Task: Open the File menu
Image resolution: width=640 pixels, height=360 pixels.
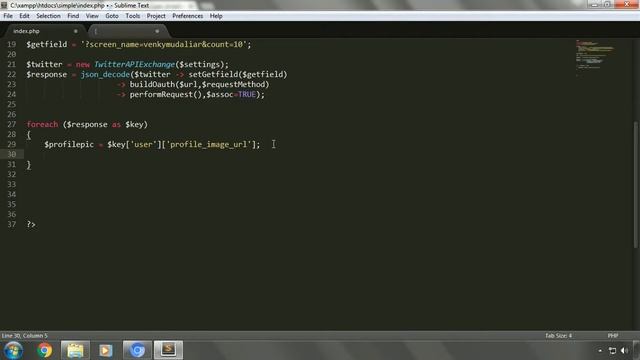Action: point(8,16)
